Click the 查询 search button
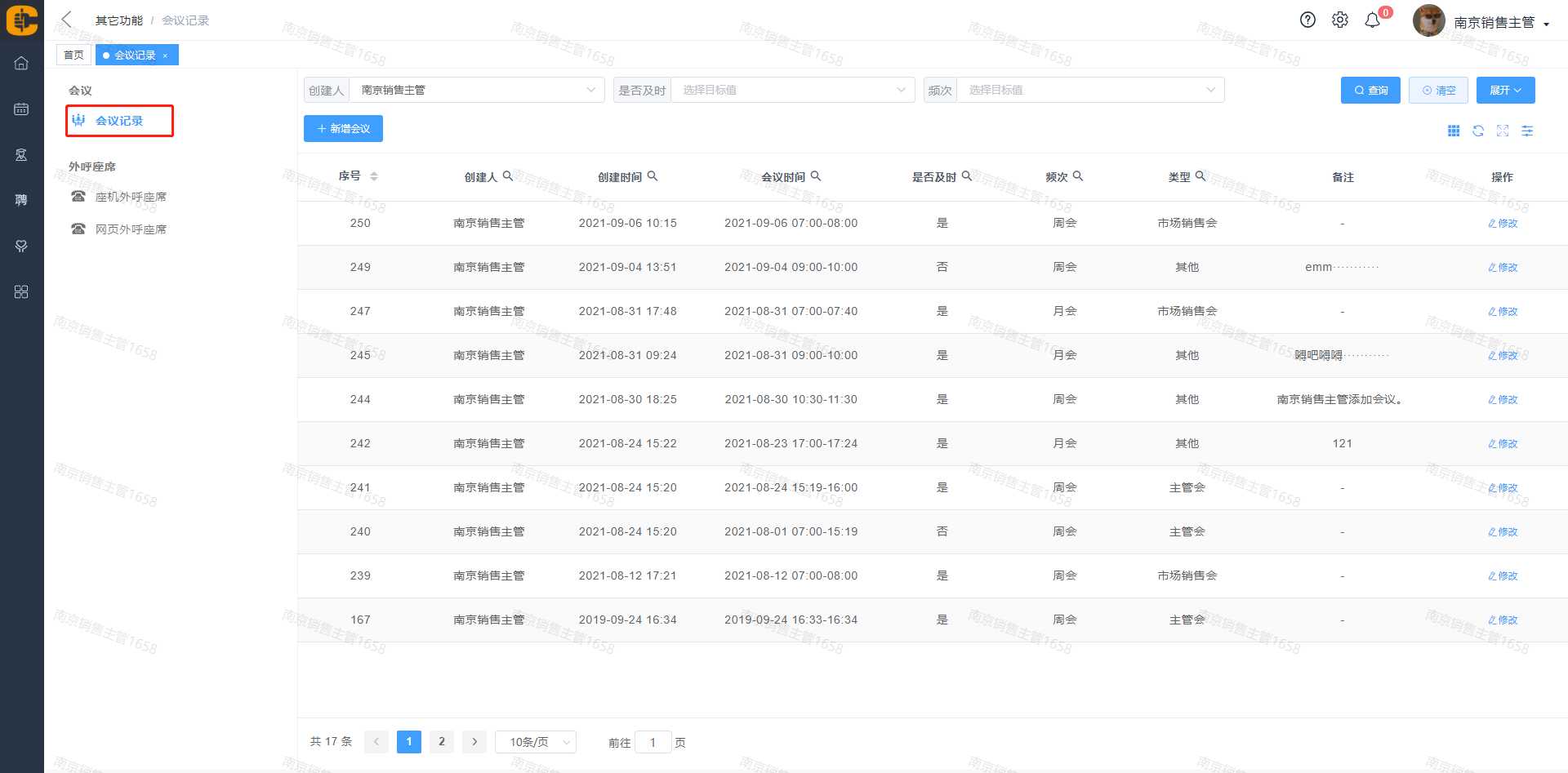 (x=1370, y=90)
